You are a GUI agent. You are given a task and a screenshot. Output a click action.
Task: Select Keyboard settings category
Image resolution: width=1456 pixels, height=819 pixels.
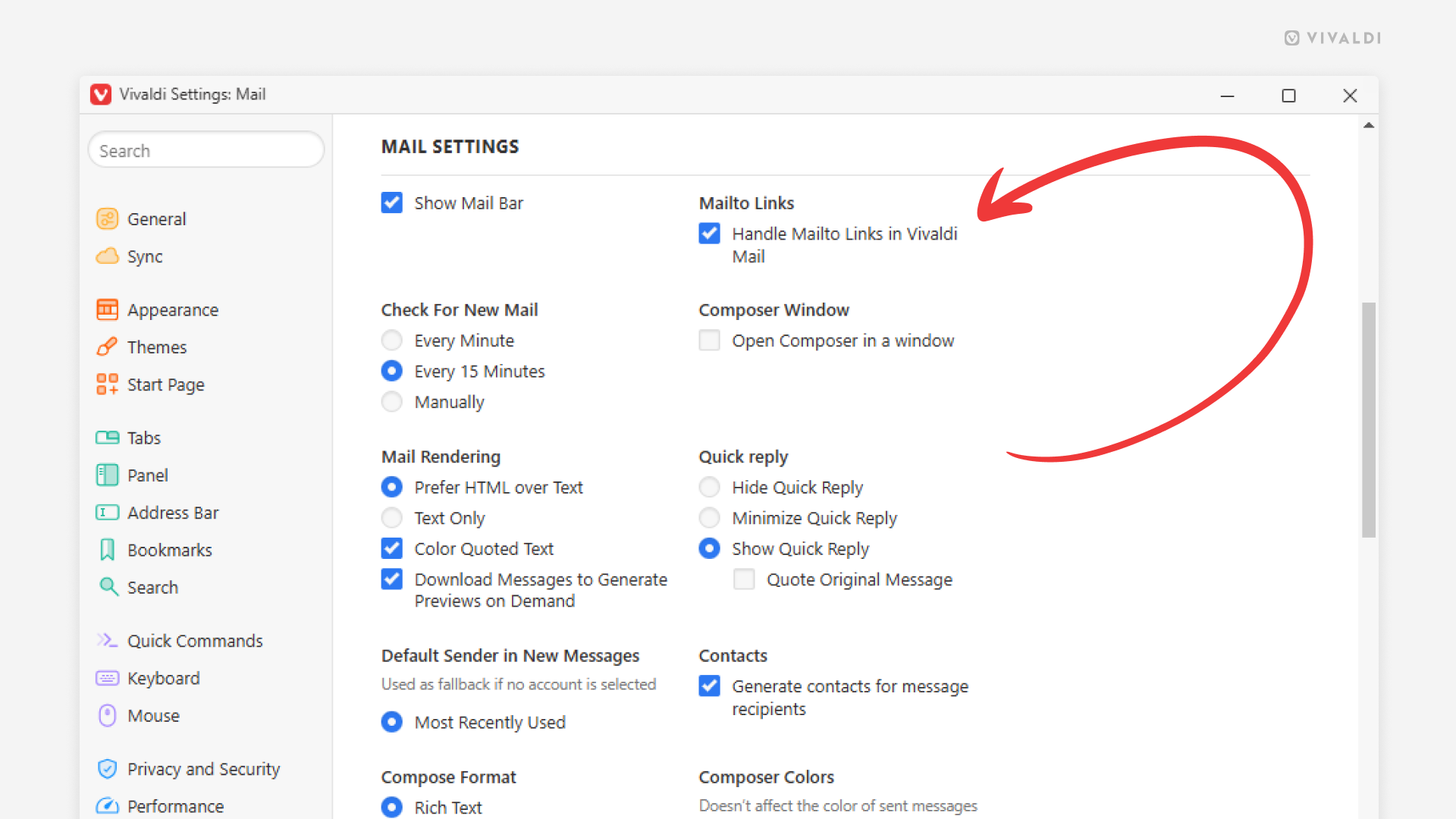point(163,678)
